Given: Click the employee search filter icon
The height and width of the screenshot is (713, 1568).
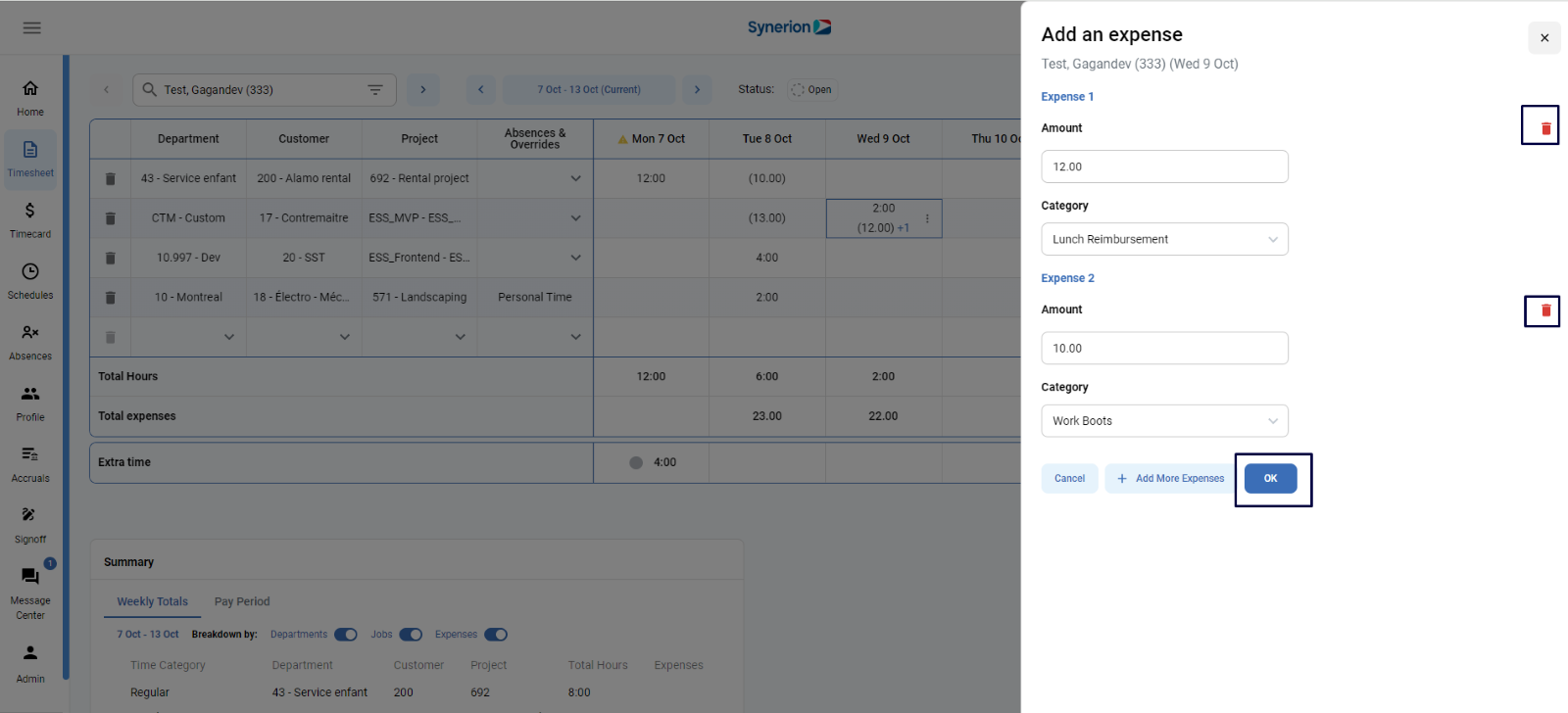Looking at the screenshot, I should 375,90.
